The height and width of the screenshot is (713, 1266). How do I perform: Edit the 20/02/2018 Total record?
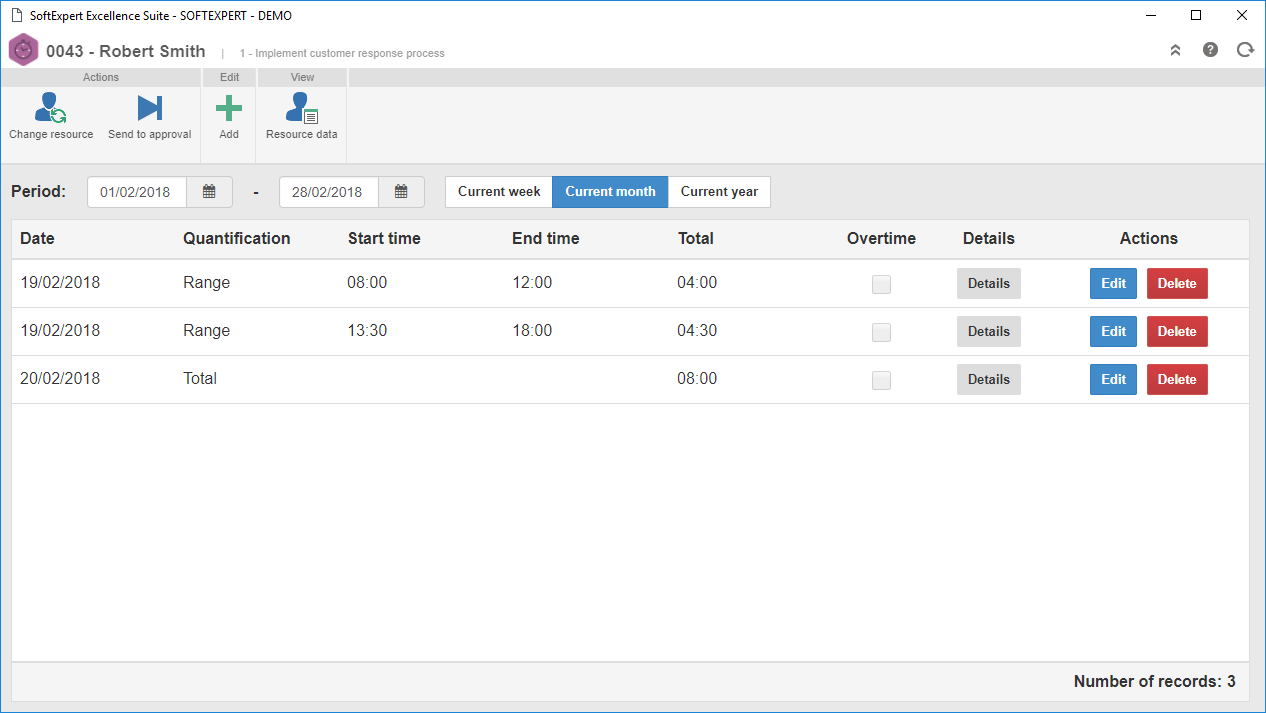(1113, 380)
